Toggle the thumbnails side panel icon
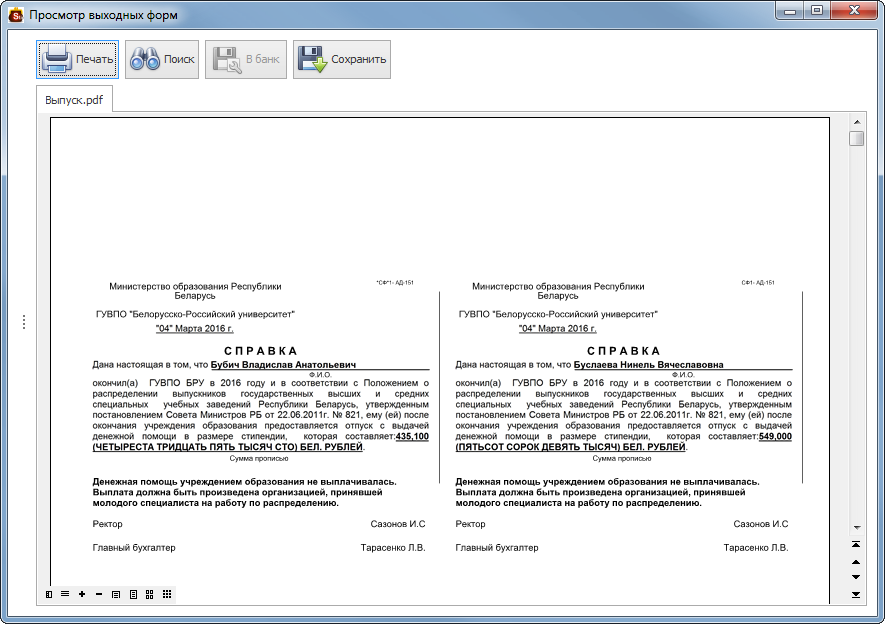Image resolution: width=885 pixels, height=624 pixels. [49, 594]
